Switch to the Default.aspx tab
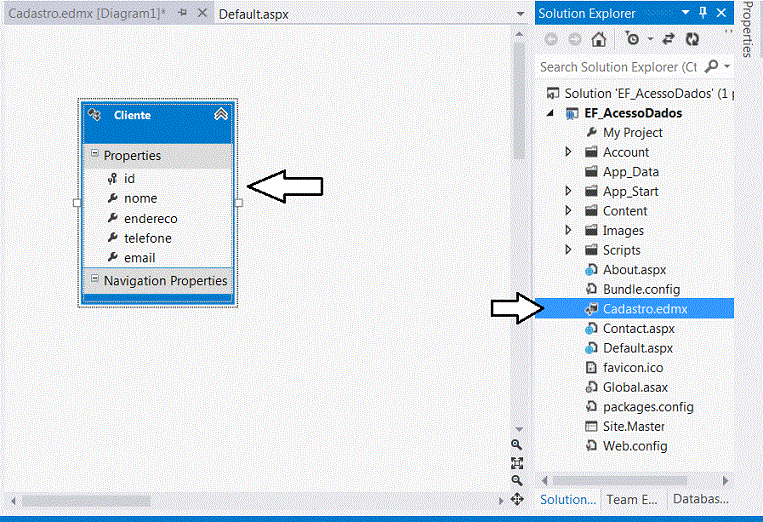The image size is (763, 522). point(253,14)
